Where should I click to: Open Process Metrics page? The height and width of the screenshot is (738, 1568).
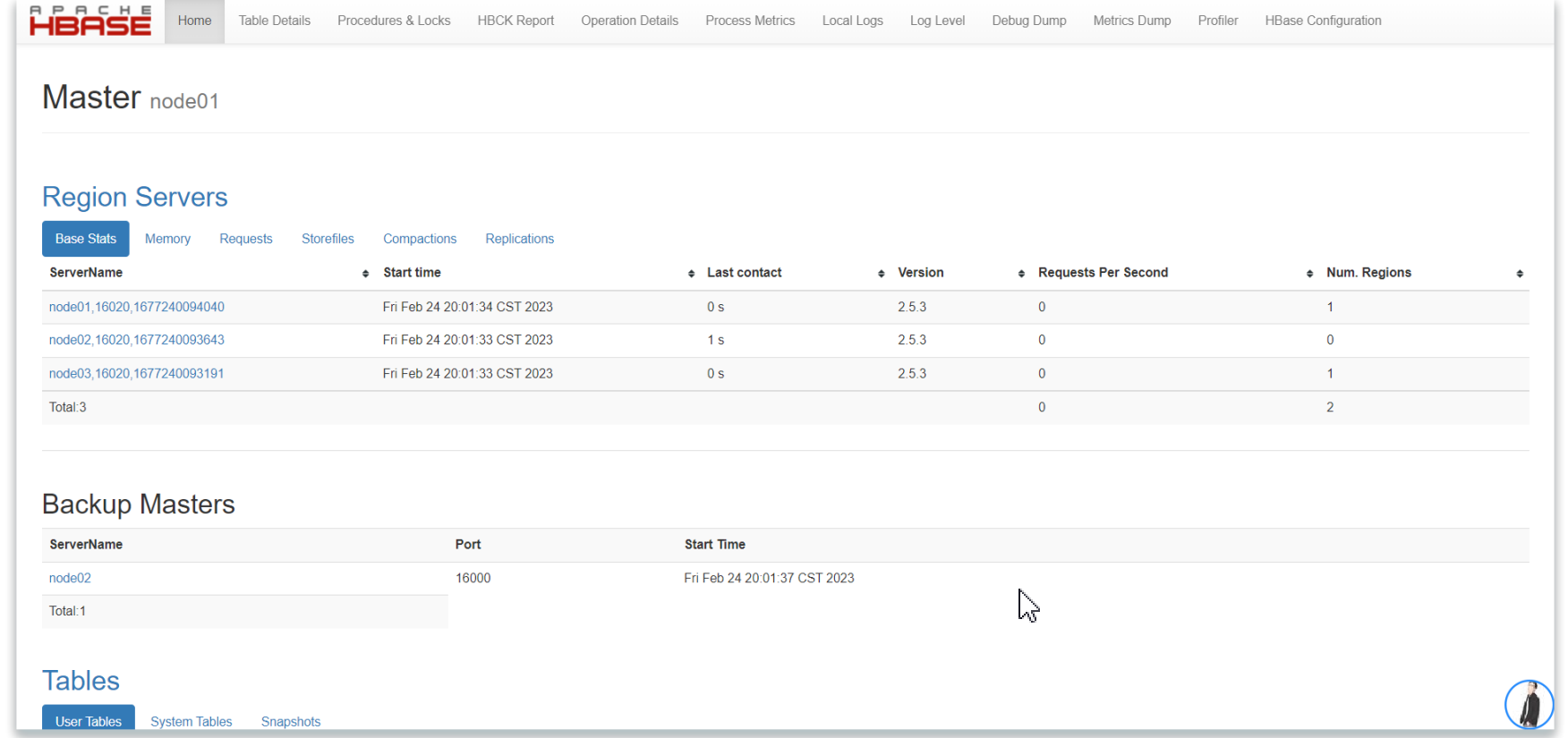[x=750, y=21]
